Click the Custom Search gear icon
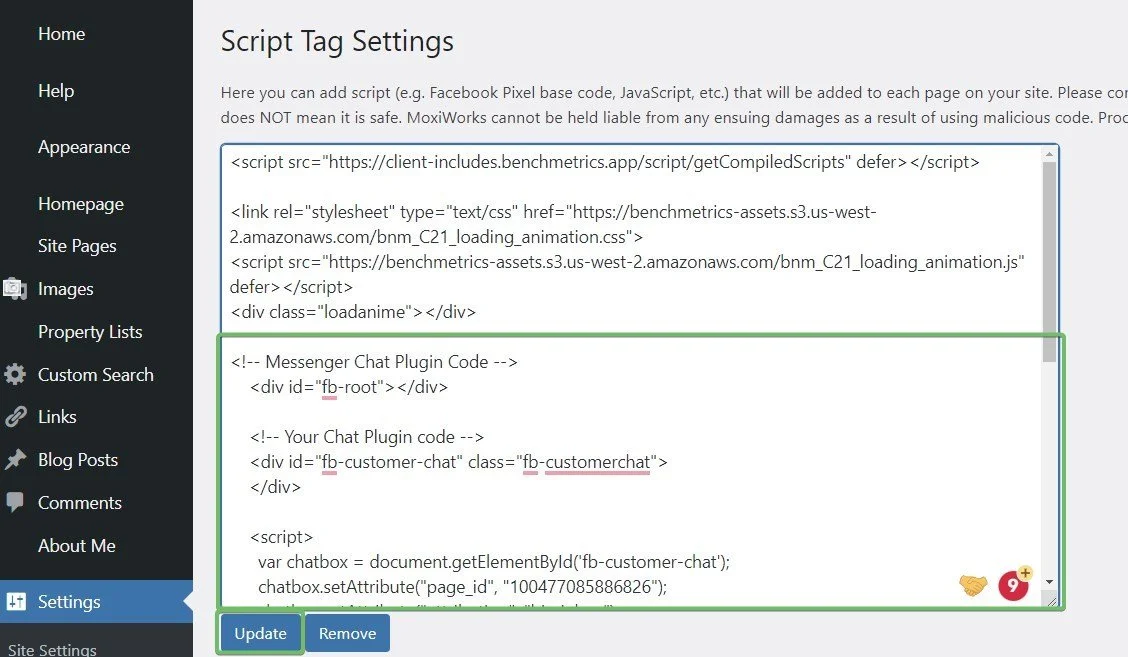The image size is (1128, 657). 14,374
